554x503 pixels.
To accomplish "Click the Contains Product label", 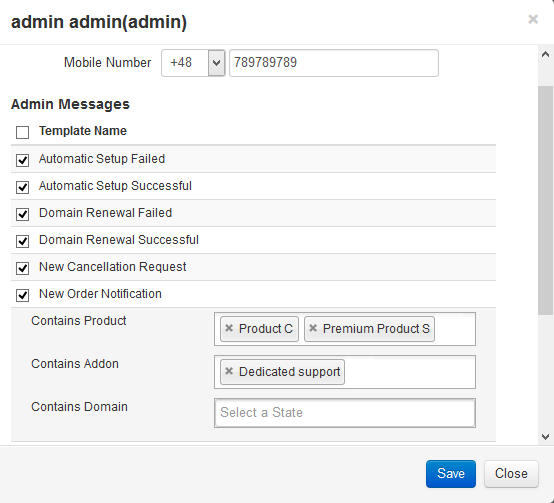I will click(x=78, y=321).
